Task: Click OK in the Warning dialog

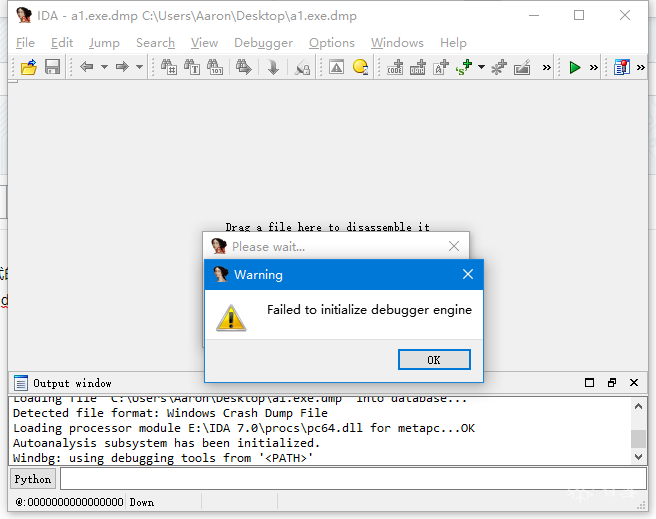Action: click(x=434, y=360)
